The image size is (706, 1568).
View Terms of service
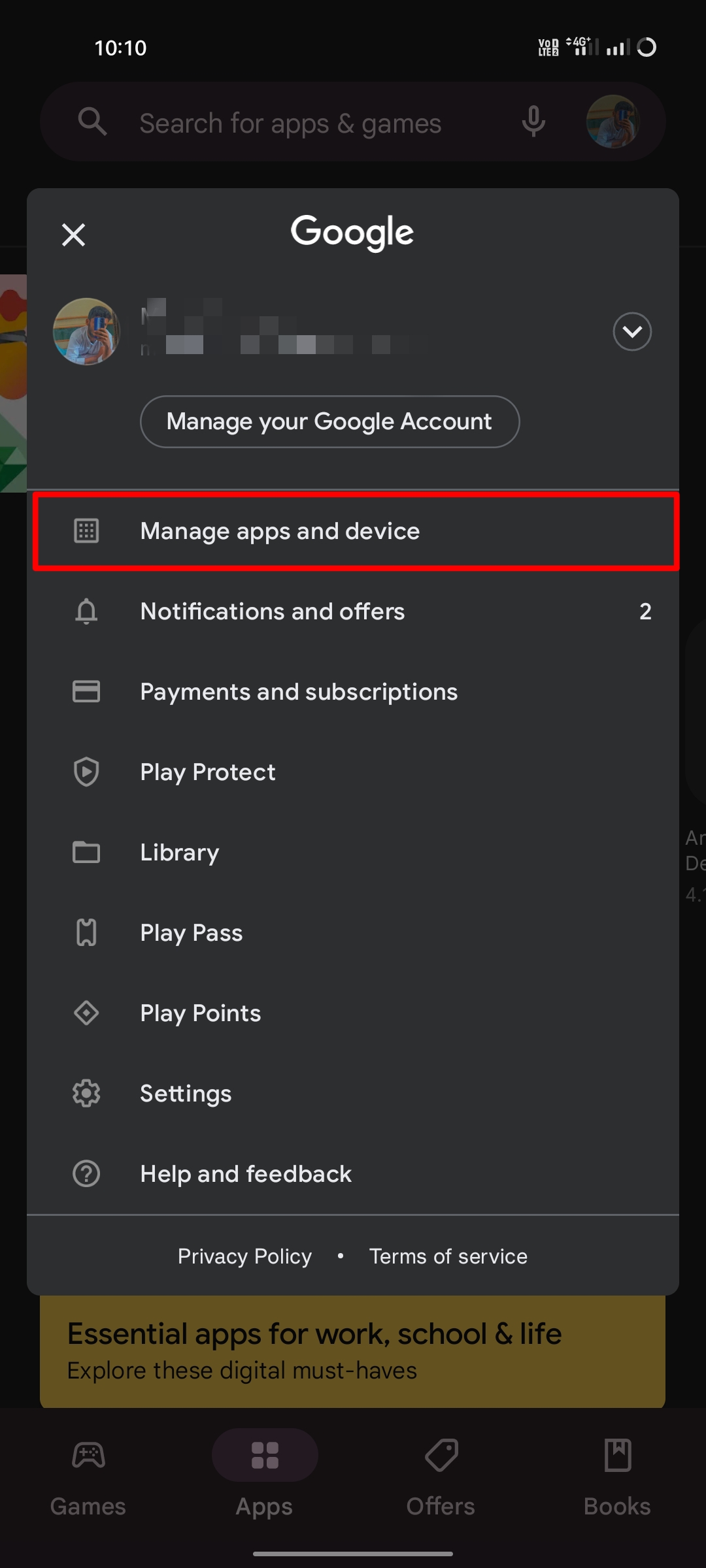point(448,1256)
